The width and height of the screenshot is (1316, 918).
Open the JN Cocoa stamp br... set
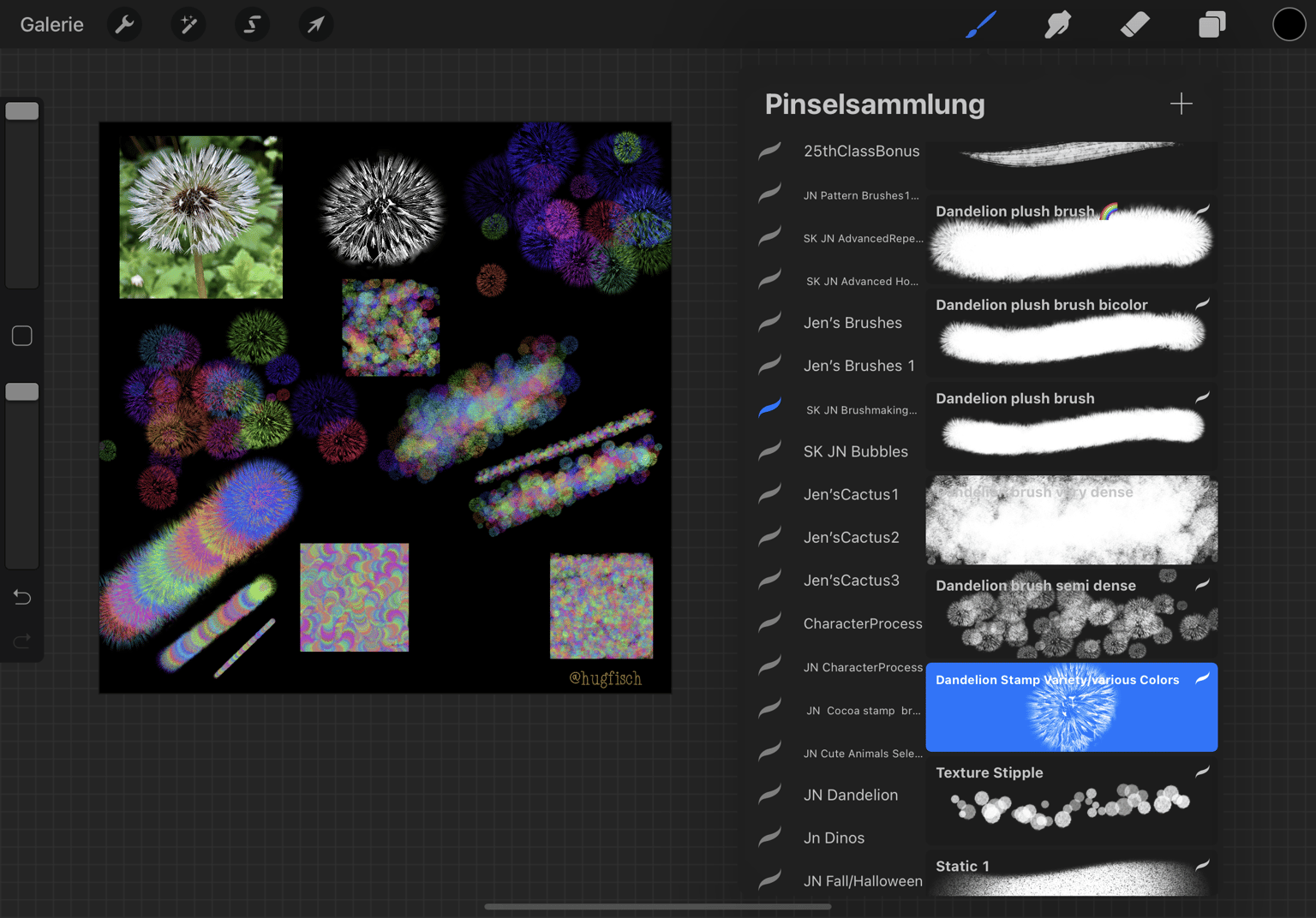tap(840, 709)
